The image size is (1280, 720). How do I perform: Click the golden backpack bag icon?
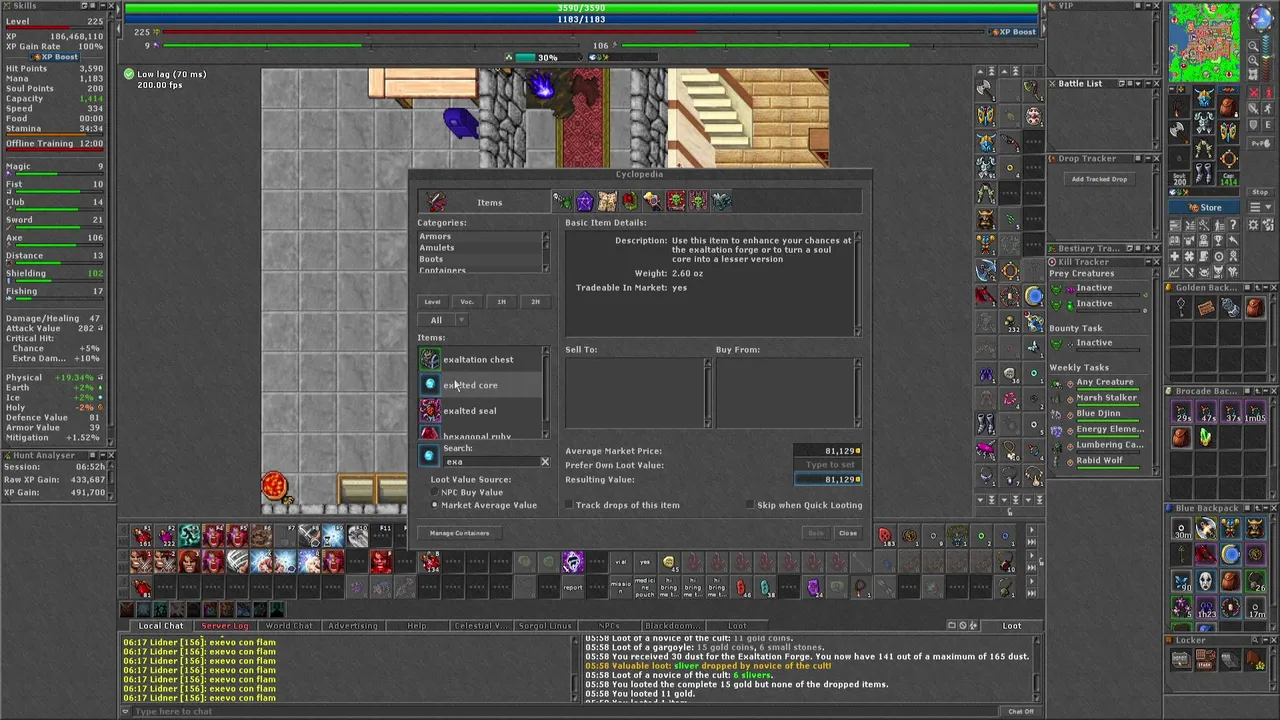pyautogui.click(x=1255, y=309)
